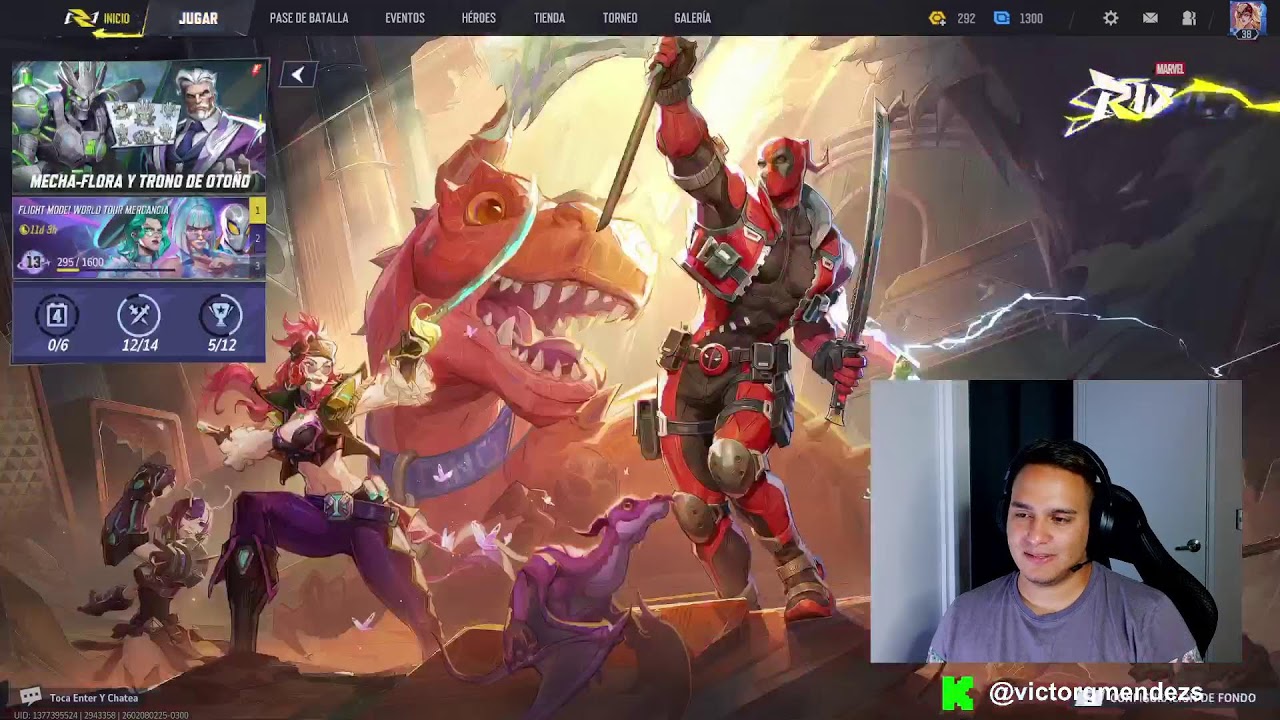Select the Jugar tab

(198, 18)
